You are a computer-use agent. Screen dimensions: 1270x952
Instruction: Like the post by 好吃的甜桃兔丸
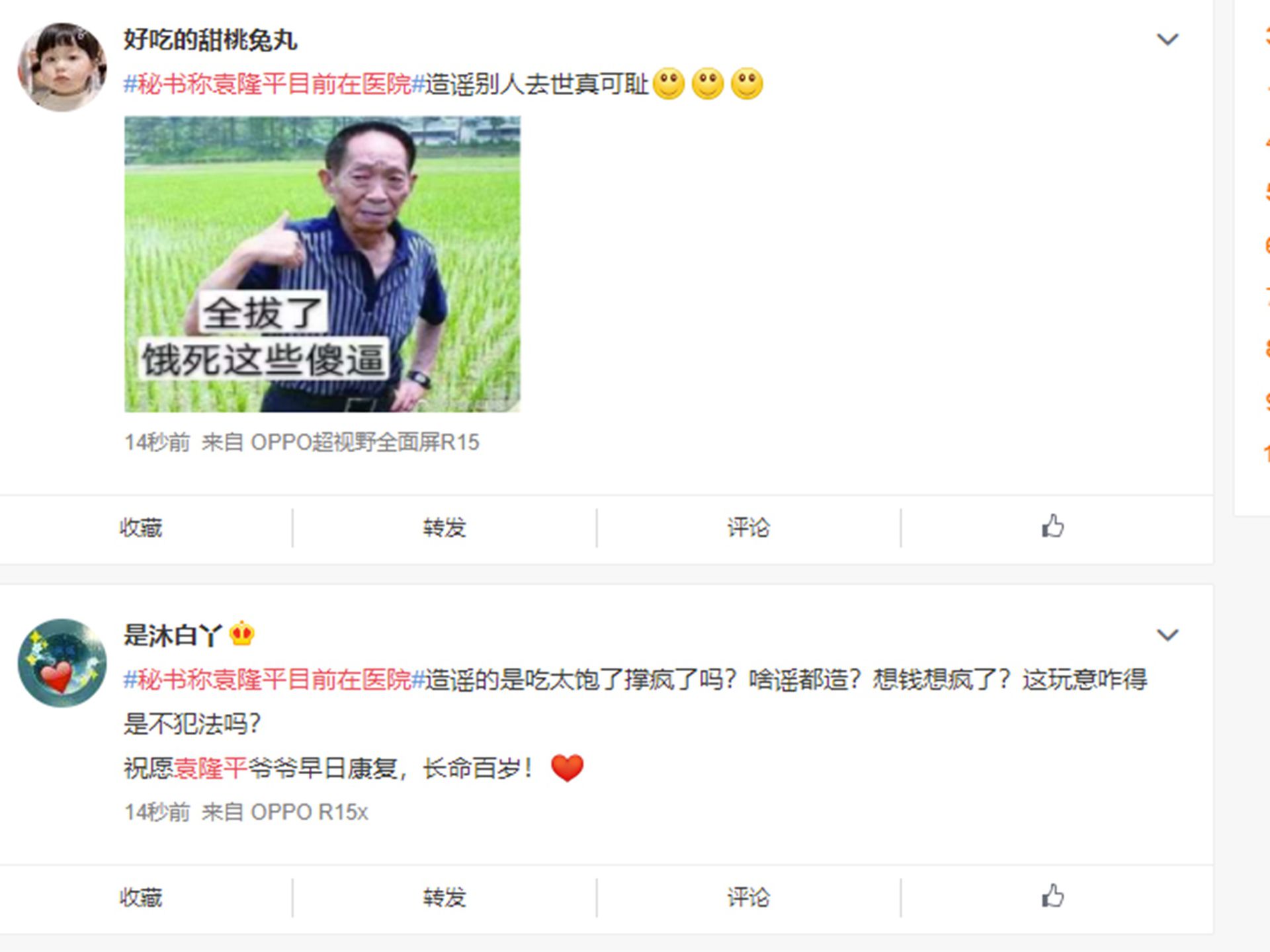[x=1052, y=527]
